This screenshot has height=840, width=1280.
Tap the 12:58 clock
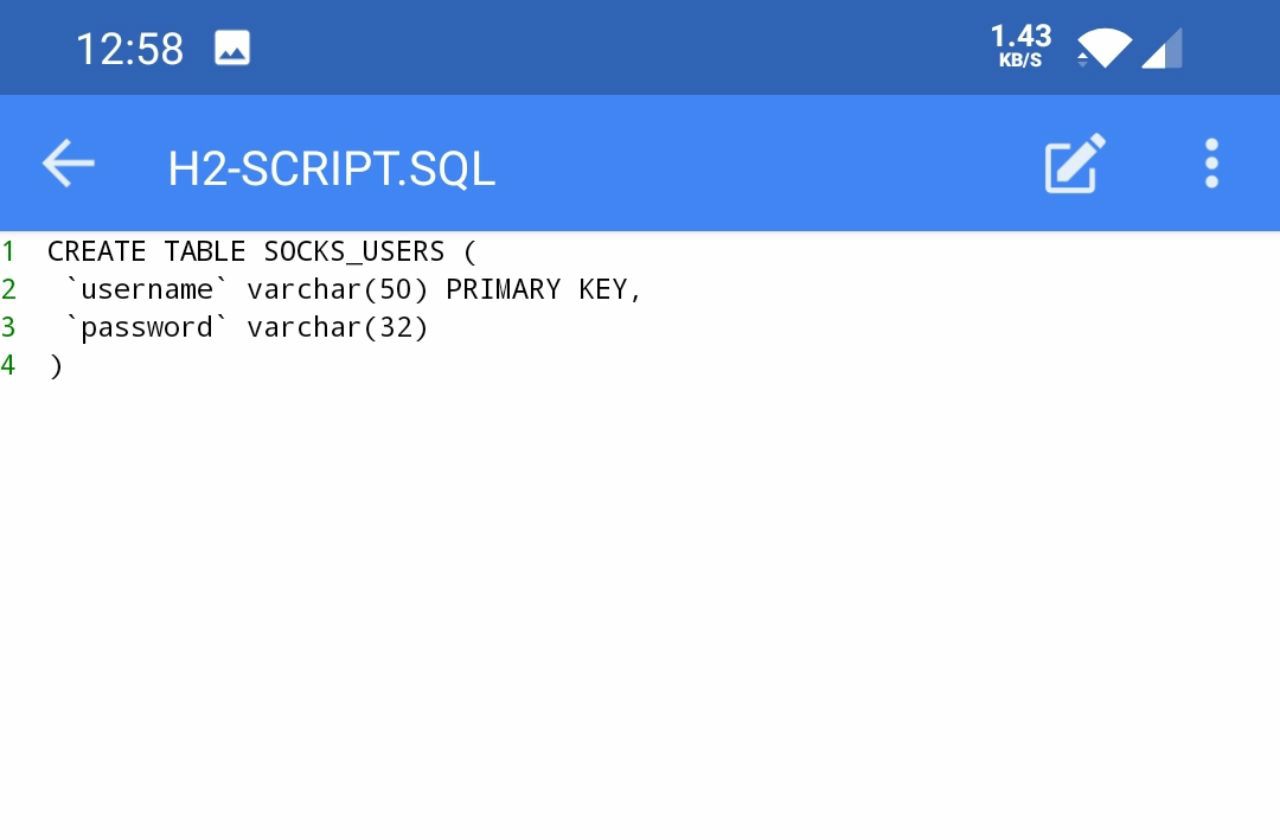tap(130, 49)
